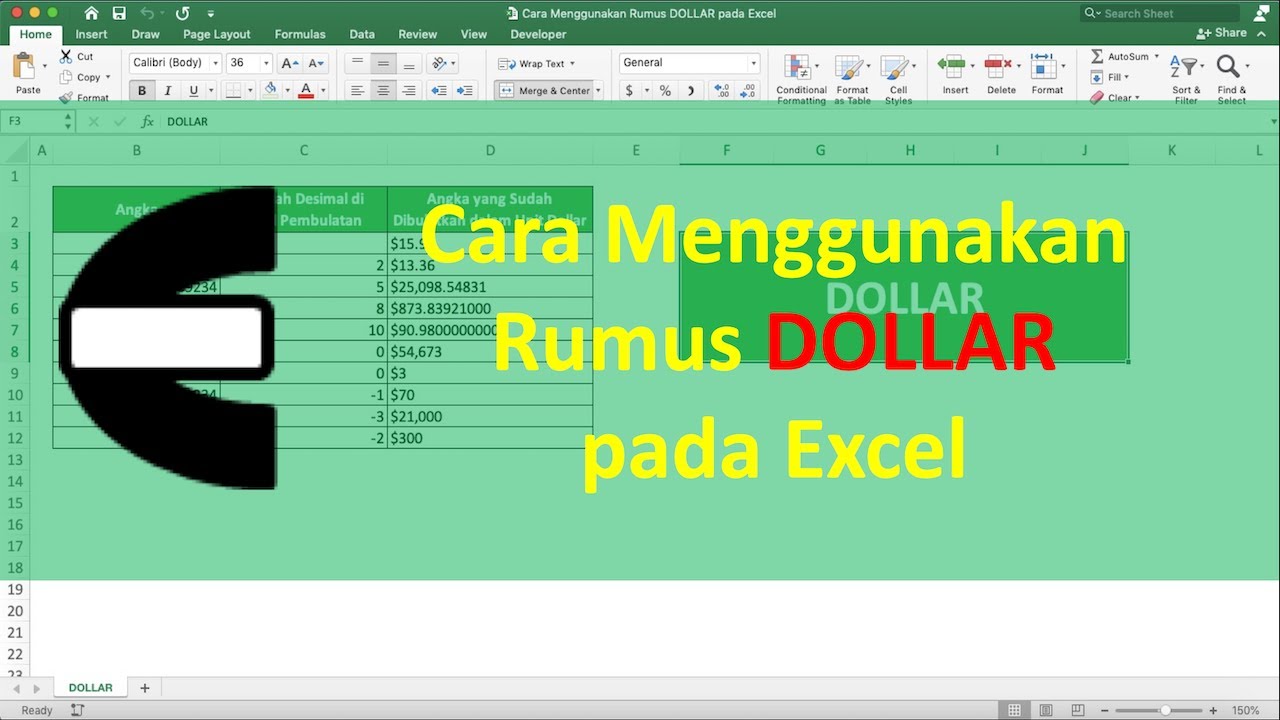Viewport: 1280px width, 720px height.
Task: Toggle top vertical alignment
Action: coord(357,63)
